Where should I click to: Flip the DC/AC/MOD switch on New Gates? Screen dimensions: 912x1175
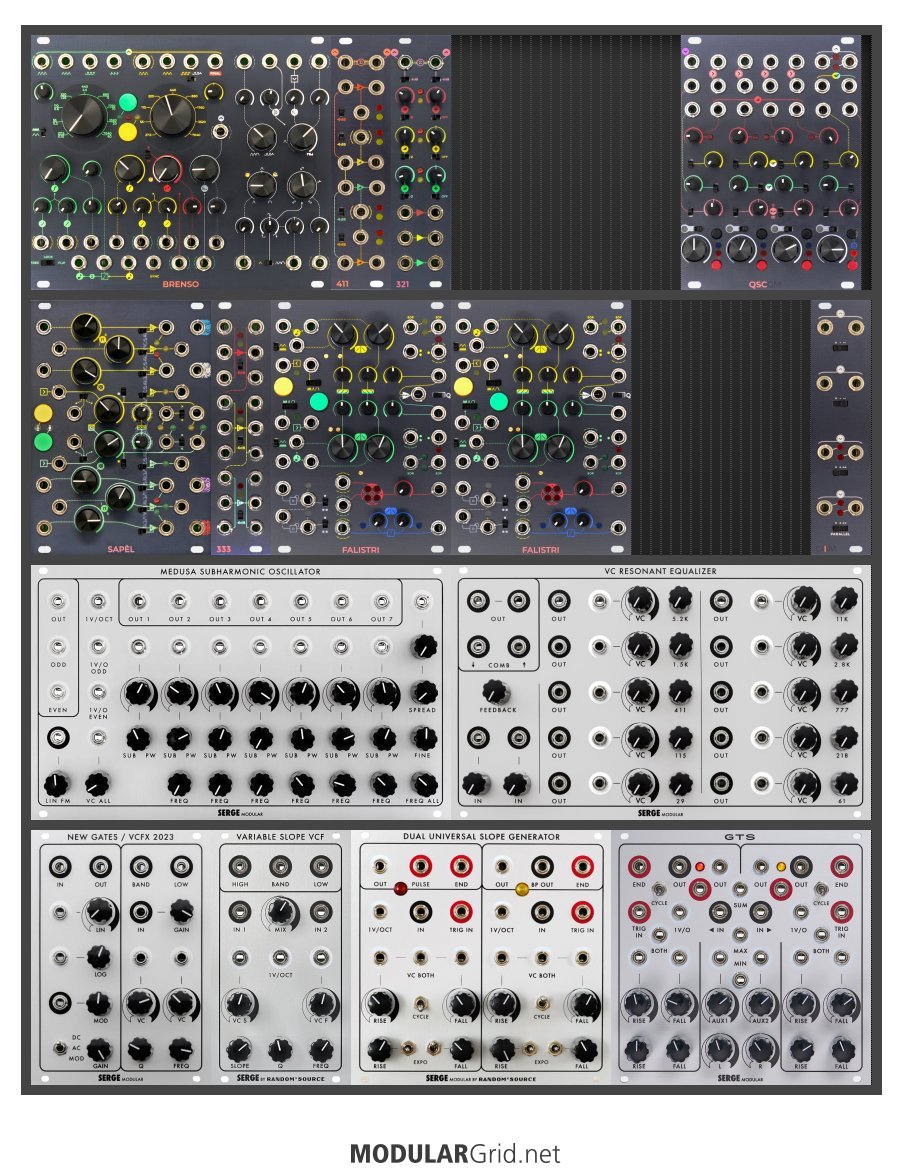58,1048
